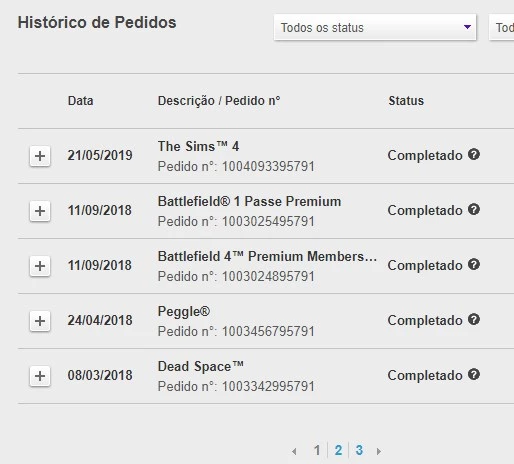
Task: Select page 1 in pagination
Action: point(317,450)
